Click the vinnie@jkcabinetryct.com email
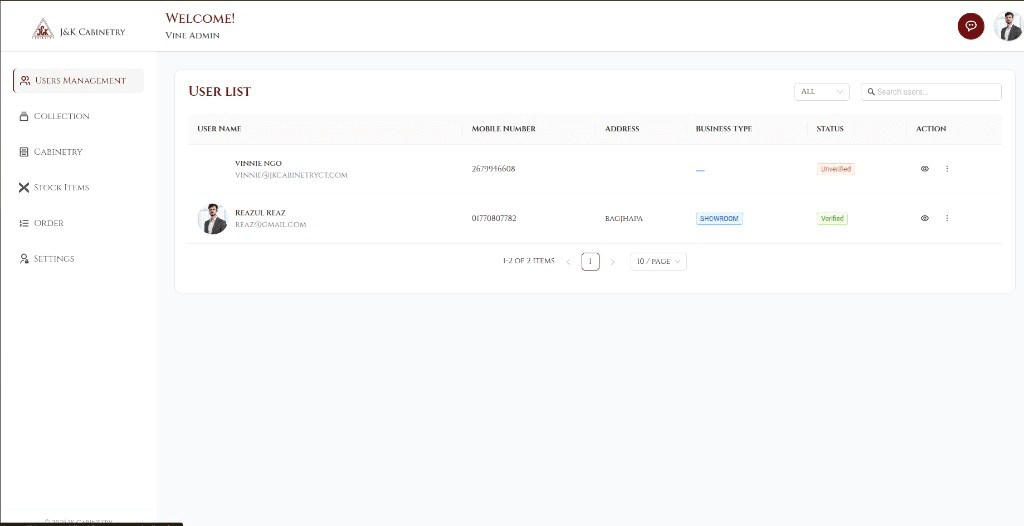This screenshot has width=1024, height=526. click(291, 175)
